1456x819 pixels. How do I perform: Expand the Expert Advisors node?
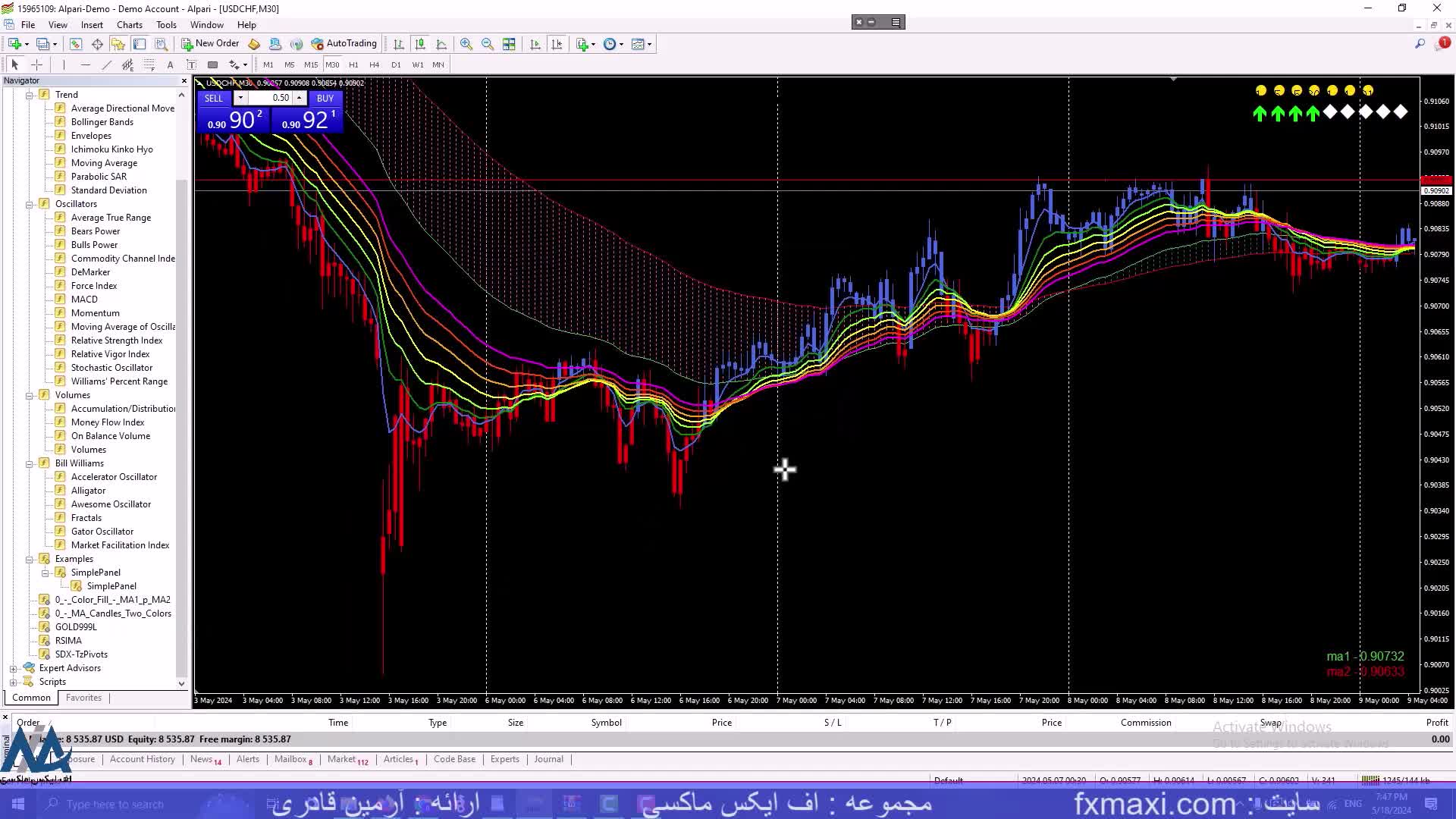tap(13, 669)
